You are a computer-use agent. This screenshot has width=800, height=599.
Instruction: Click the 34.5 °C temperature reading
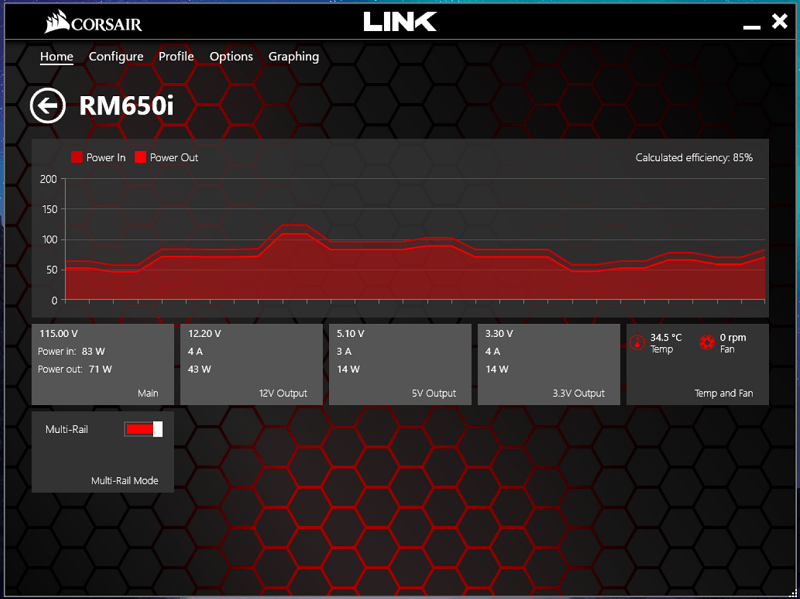pyautogui.click(x=666, y=337)
